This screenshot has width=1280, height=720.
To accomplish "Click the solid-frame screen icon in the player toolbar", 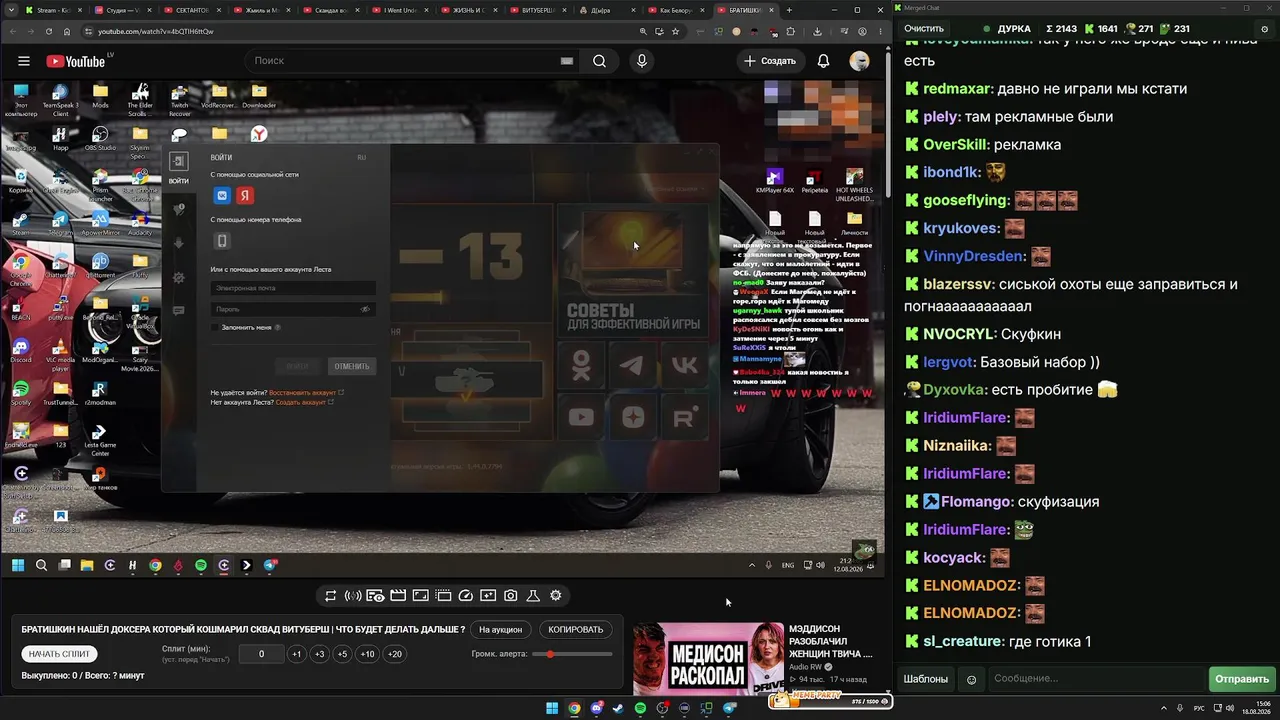I will click(420, 596).
